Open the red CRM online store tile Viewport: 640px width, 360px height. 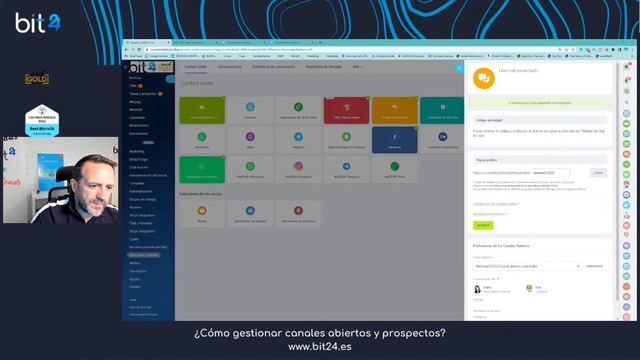346,110
